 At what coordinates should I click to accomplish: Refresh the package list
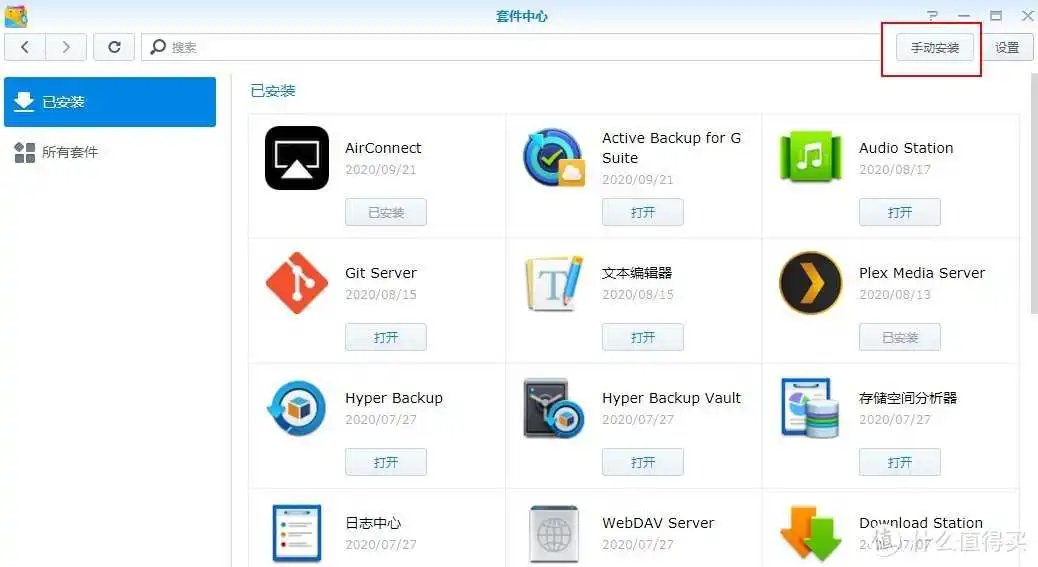click(114, 47)
